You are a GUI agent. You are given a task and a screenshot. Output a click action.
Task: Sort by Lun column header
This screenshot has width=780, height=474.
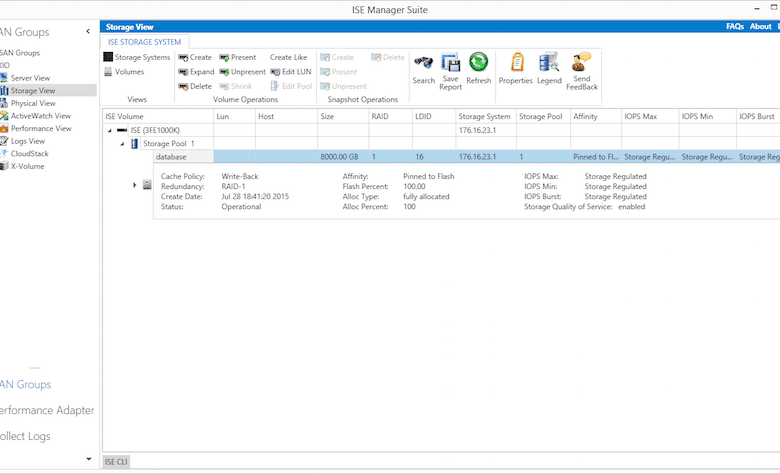[234, 116]
